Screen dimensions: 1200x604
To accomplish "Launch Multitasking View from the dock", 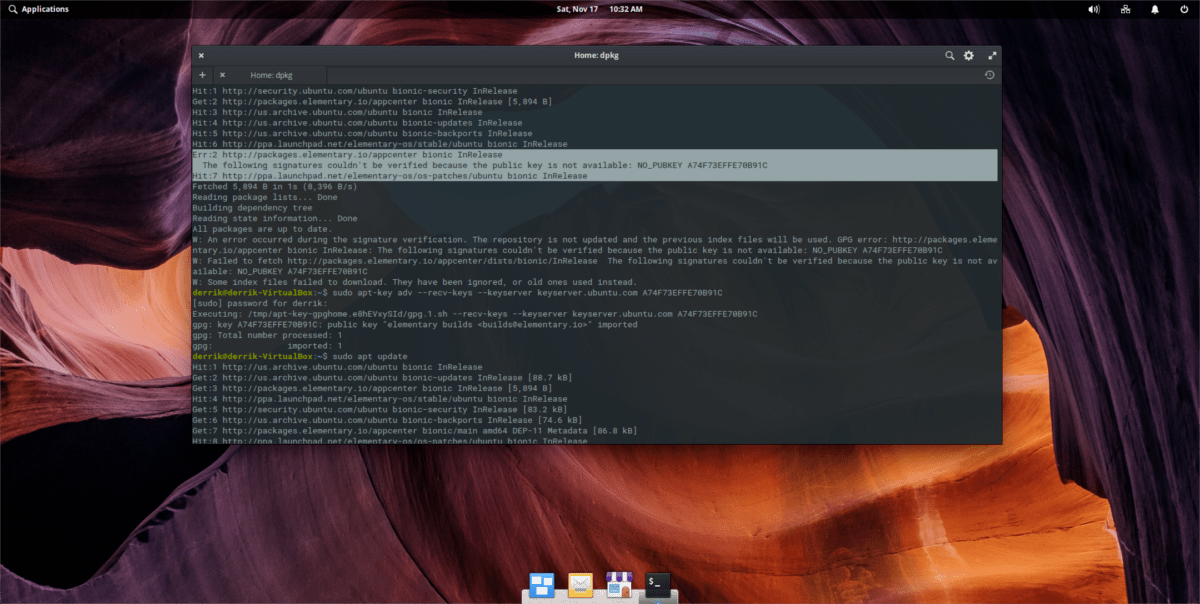I will (542, 583).
